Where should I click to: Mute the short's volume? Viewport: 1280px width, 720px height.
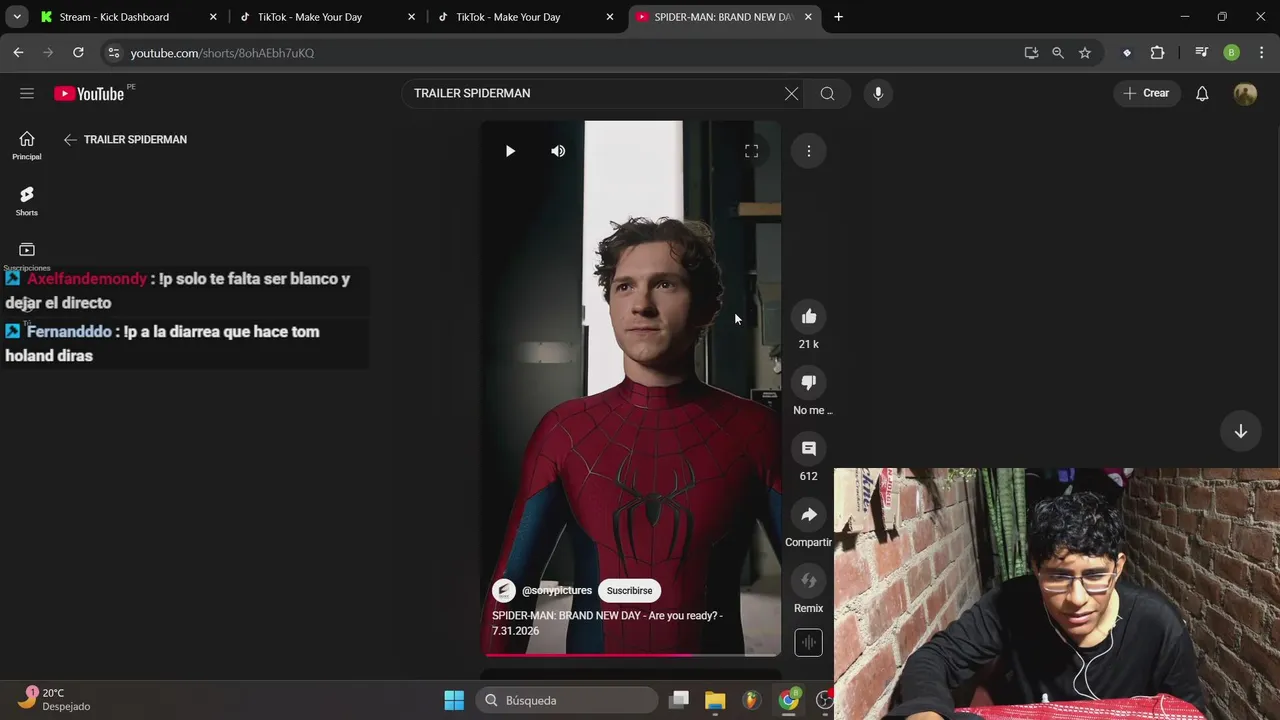point(558,151)
